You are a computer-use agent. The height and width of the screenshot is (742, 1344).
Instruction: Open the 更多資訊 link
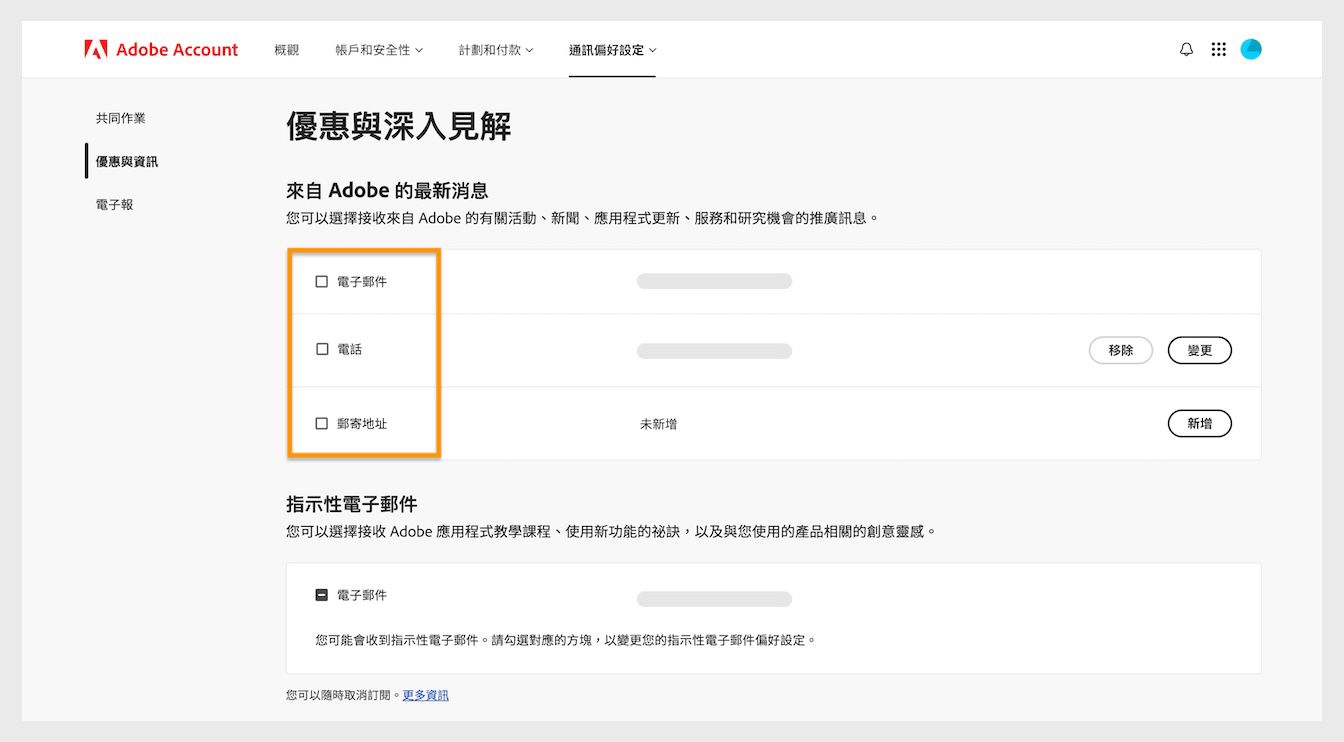(424, 694)
